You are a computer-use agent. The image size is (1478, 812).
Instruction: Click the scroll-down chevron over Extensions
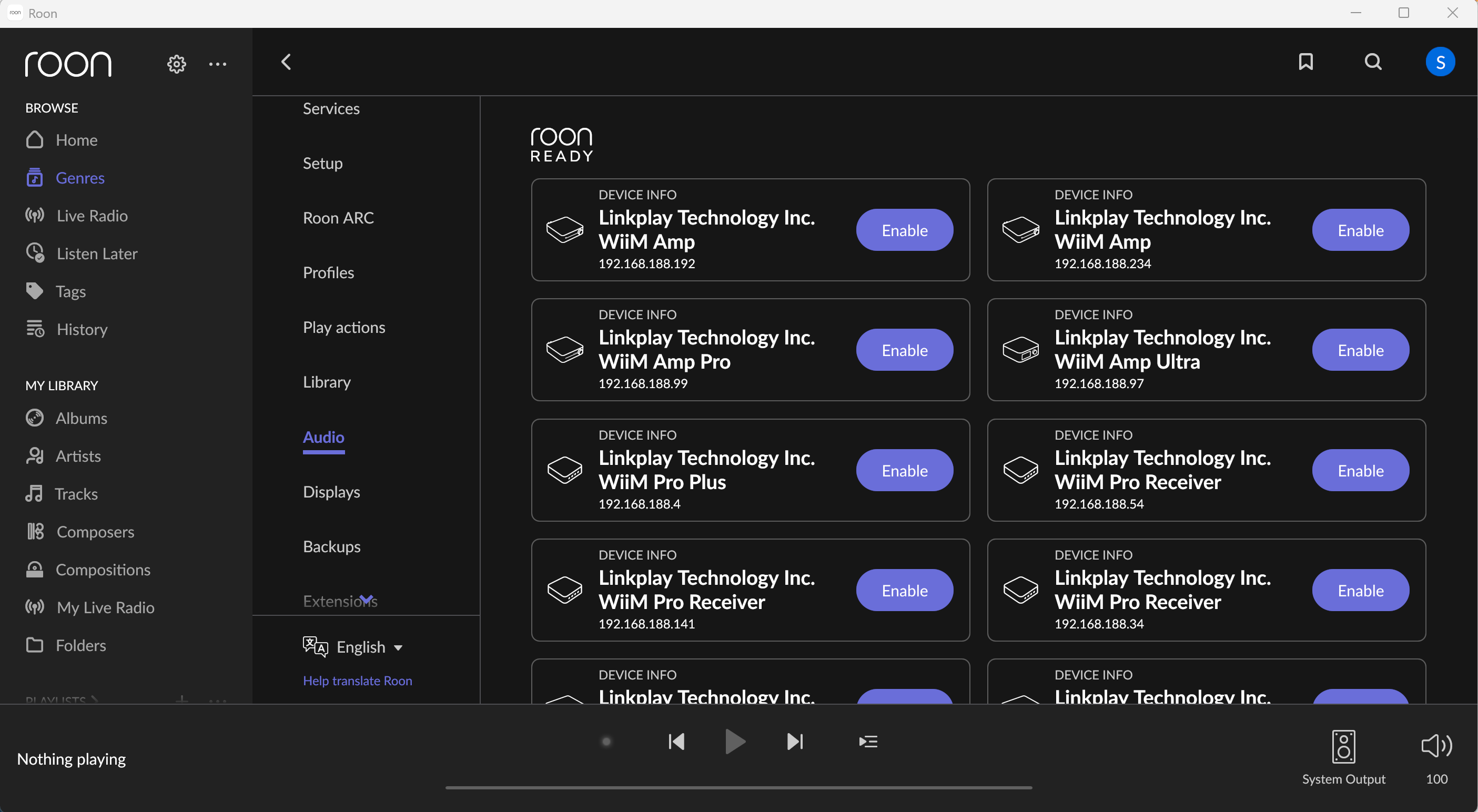coord(367,598)
